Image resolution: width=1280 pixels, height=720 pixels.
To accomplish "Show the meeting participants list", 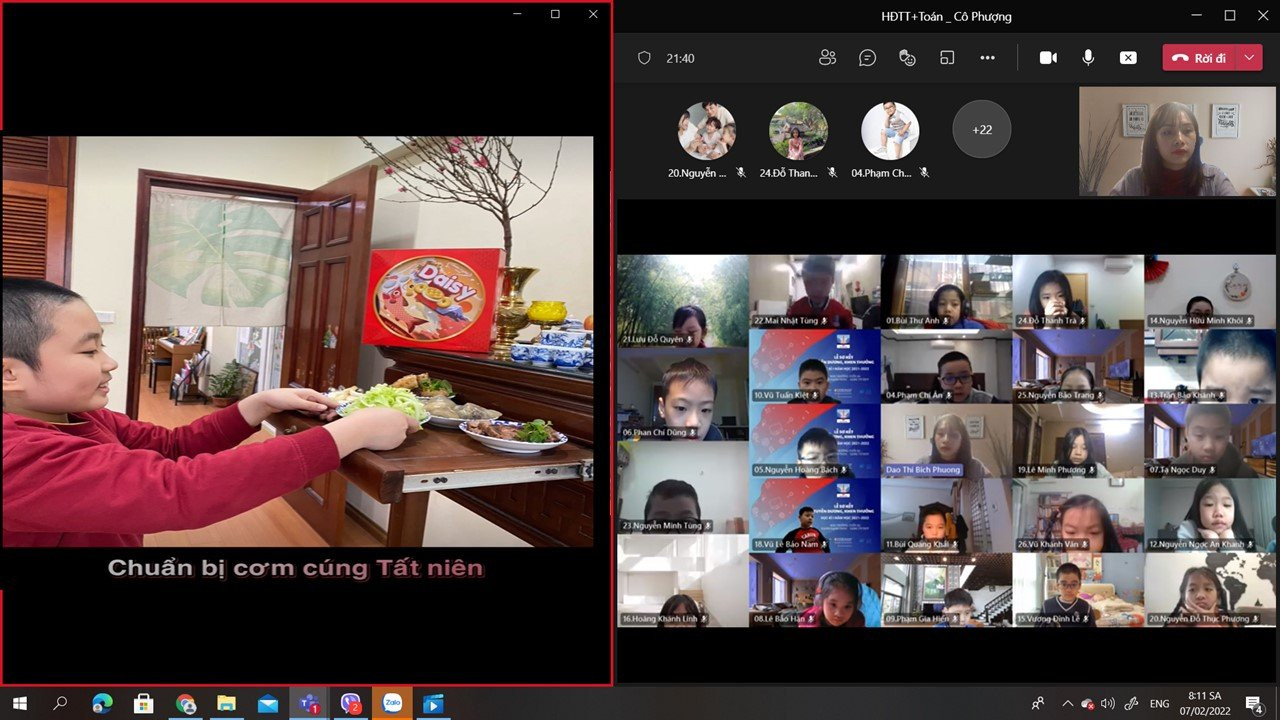I will [x=827, y=58].
